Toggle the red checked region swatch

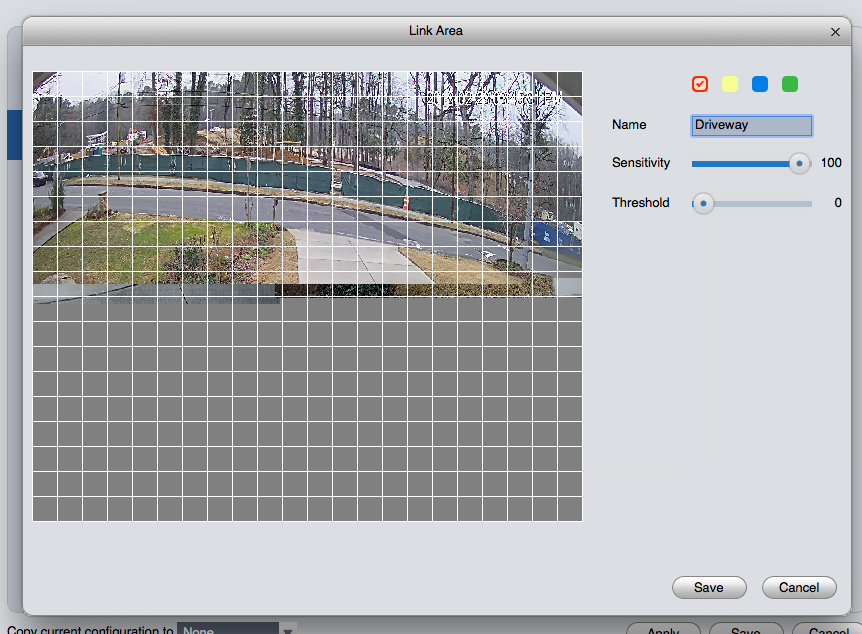pyautogui.click(x=699, y=84)
